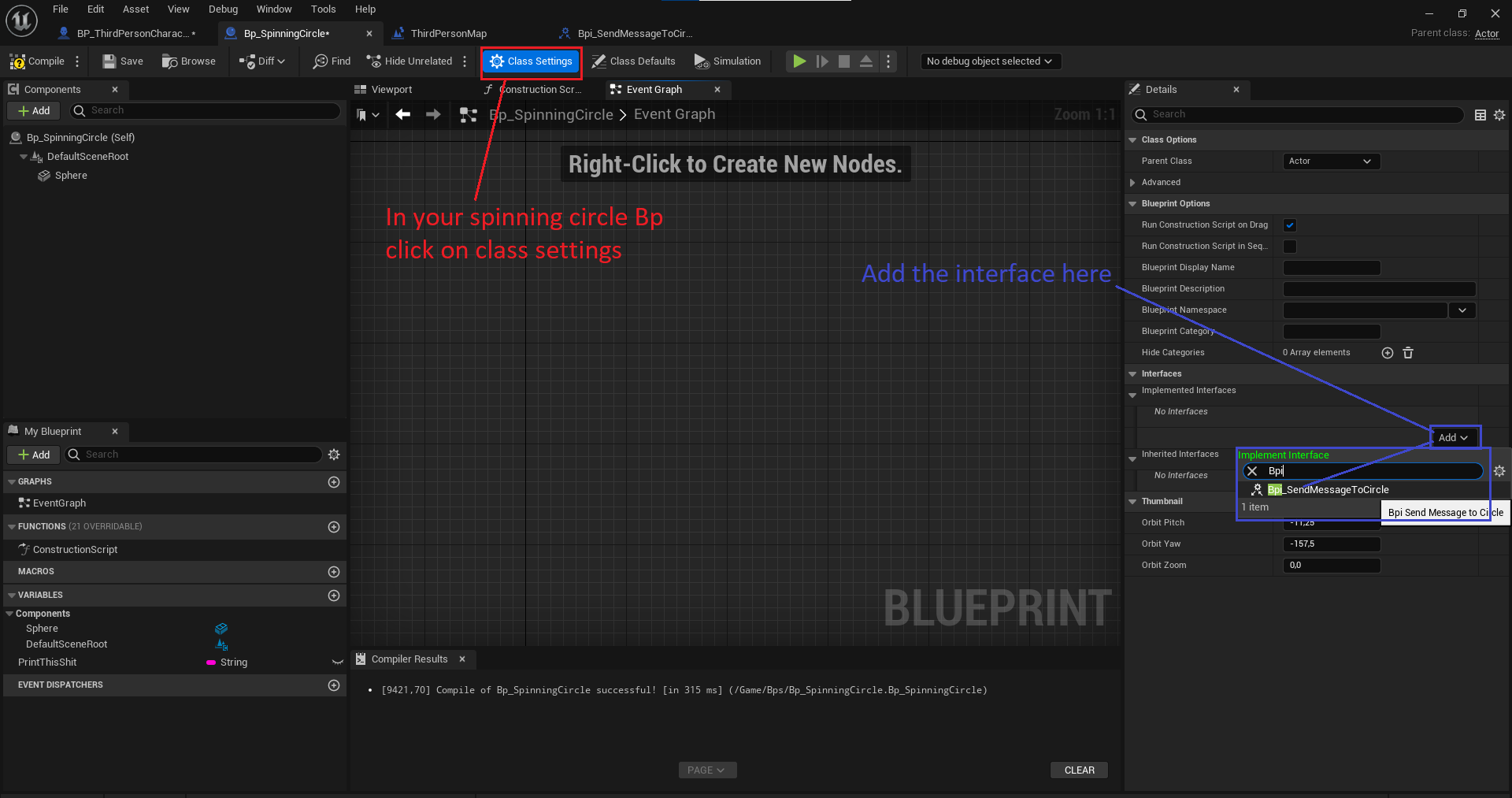This screenshot has width=1512, height=798.
Task: Collapse the DefaultSceneRoot component
Action: pos(24,157)
